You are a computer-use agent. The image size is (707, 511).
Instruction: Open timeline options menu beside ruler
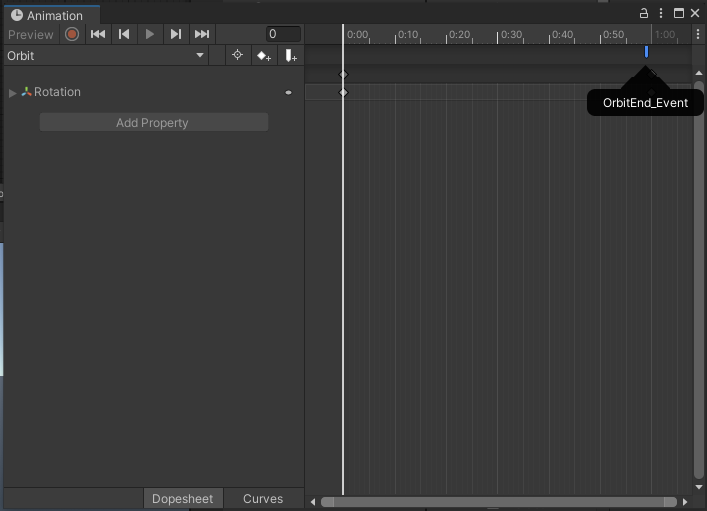697,34
